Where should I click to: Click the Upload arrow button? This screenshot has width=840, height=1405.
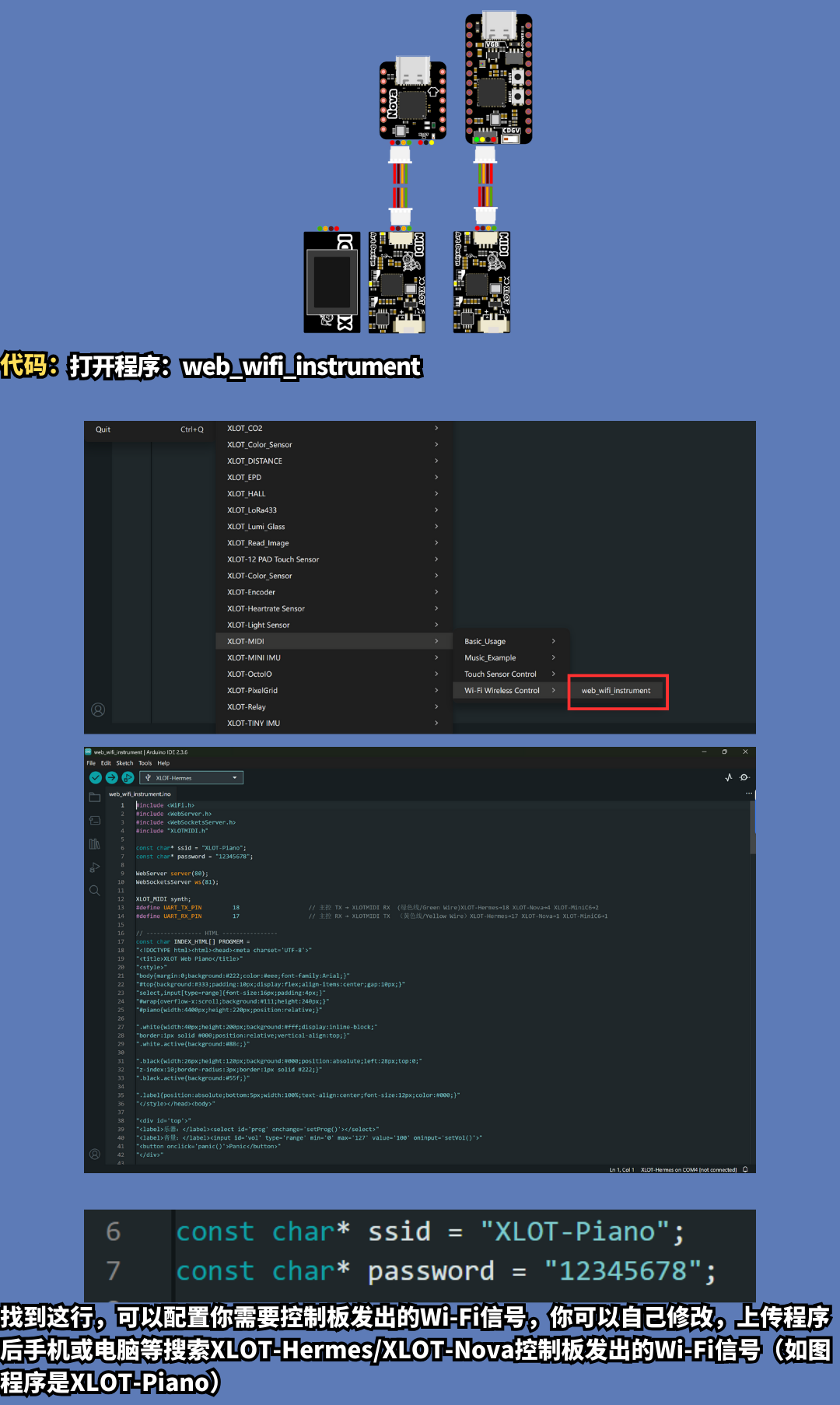(x=111, y=777)
